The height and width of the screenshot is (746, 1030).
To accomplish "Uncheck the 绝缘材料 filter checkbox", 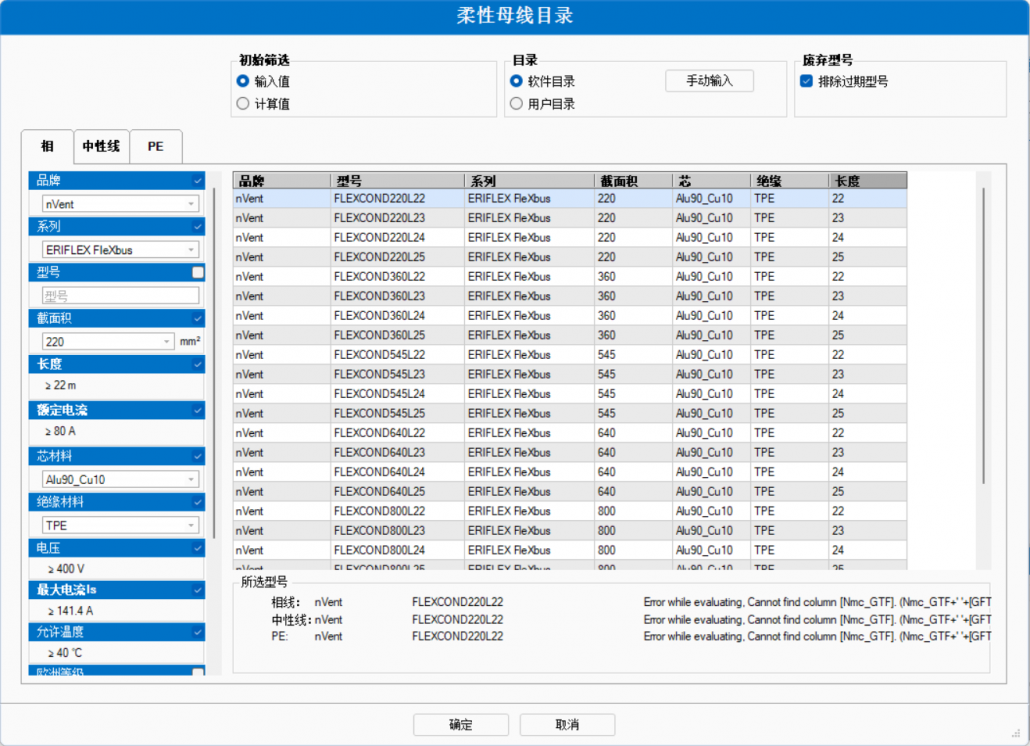I will (x=198, y=502).
